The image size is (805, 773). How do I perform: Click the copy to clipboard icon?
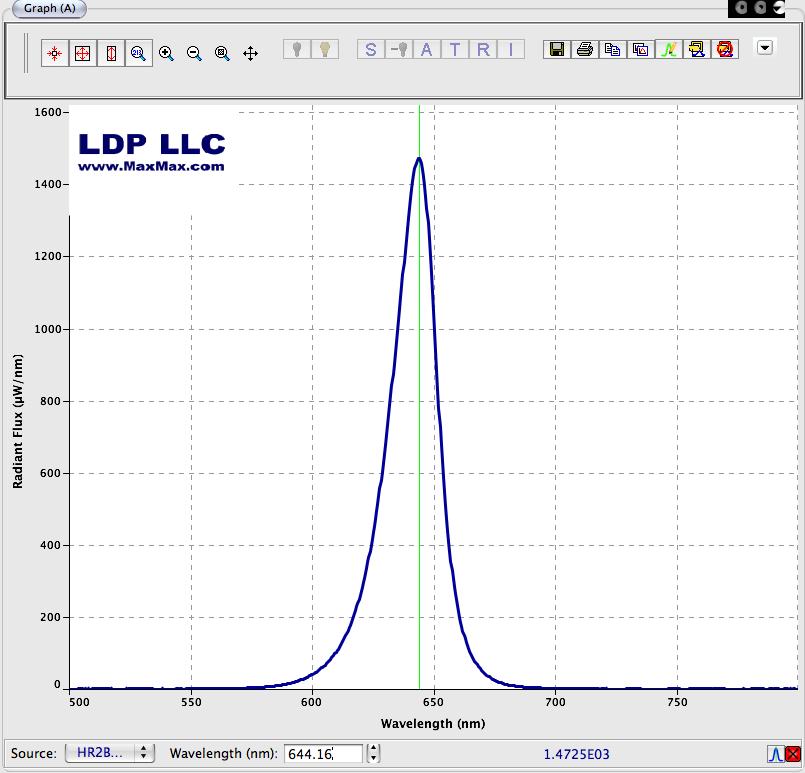tap(612, 50)
